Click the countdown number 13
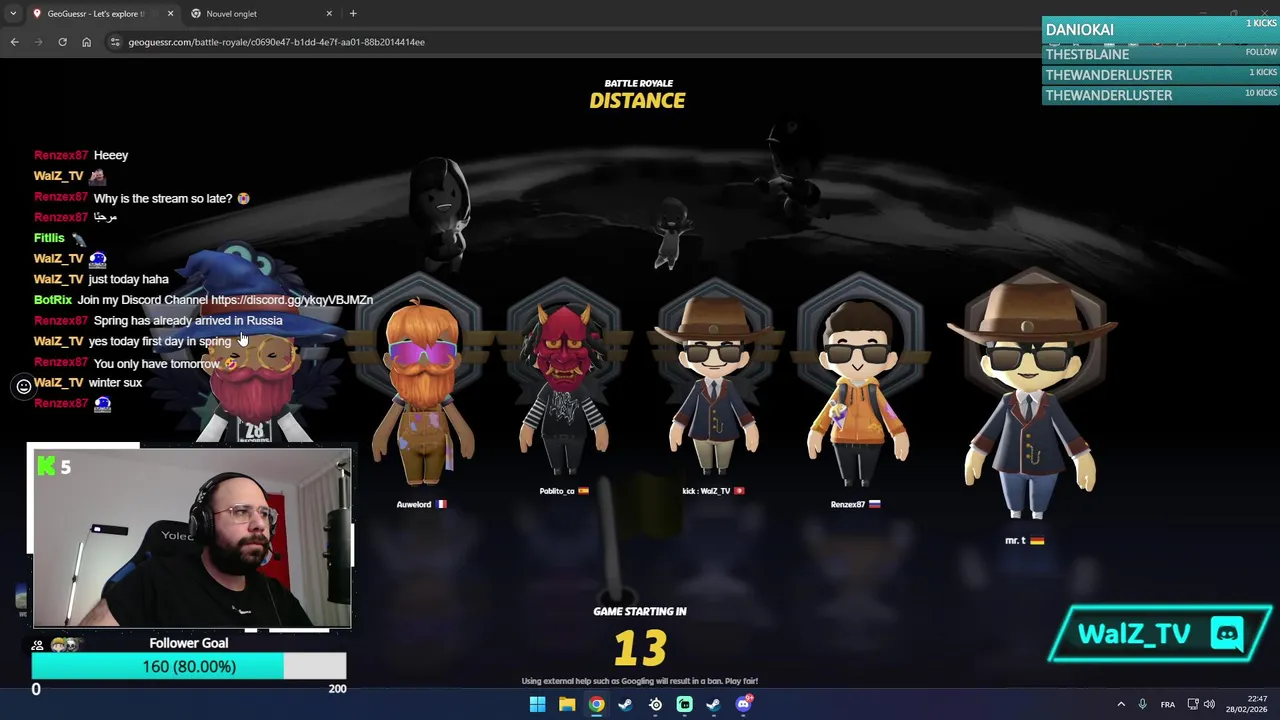 pyautogui.click(x=640, y=648)
